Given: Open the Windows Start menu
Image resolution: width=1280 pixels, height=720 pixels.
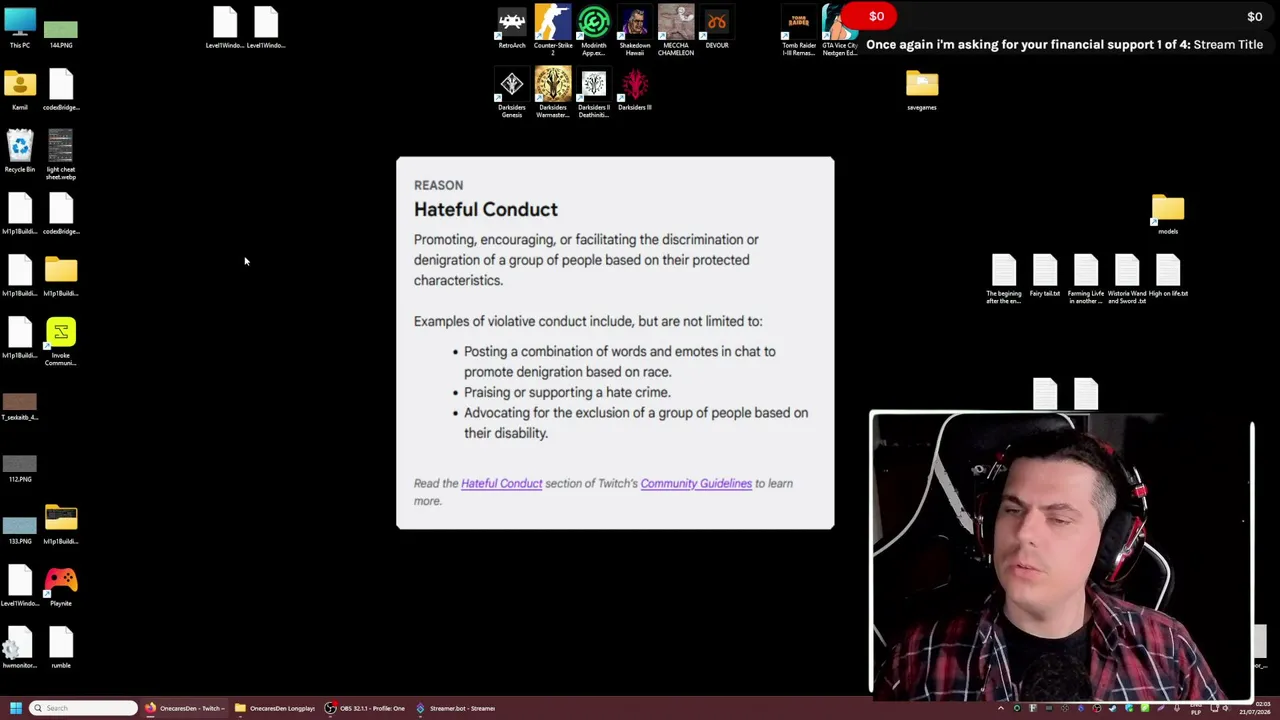Looking at the screenshot, I should point(15,708).
